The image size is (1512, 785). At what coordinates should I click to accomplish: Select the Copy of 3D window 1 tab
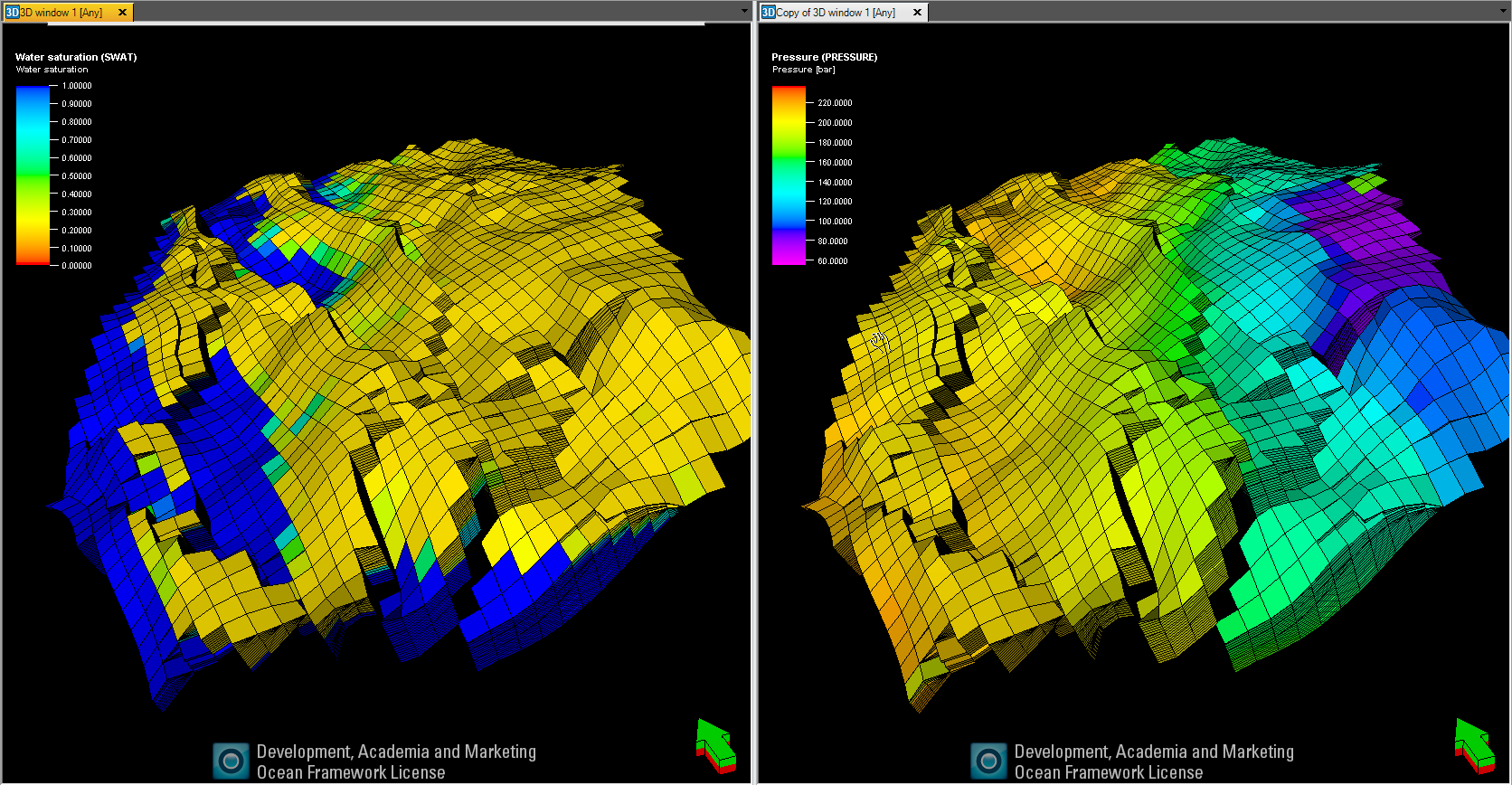pos(836,13)
